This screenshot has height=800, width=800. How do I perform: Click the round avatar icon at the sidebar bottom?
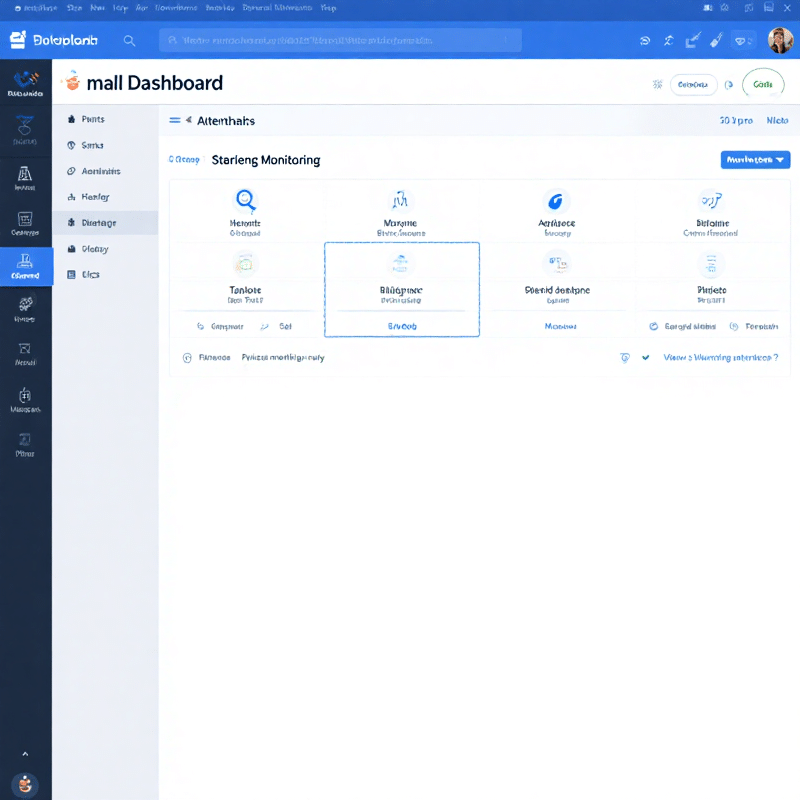25,784
